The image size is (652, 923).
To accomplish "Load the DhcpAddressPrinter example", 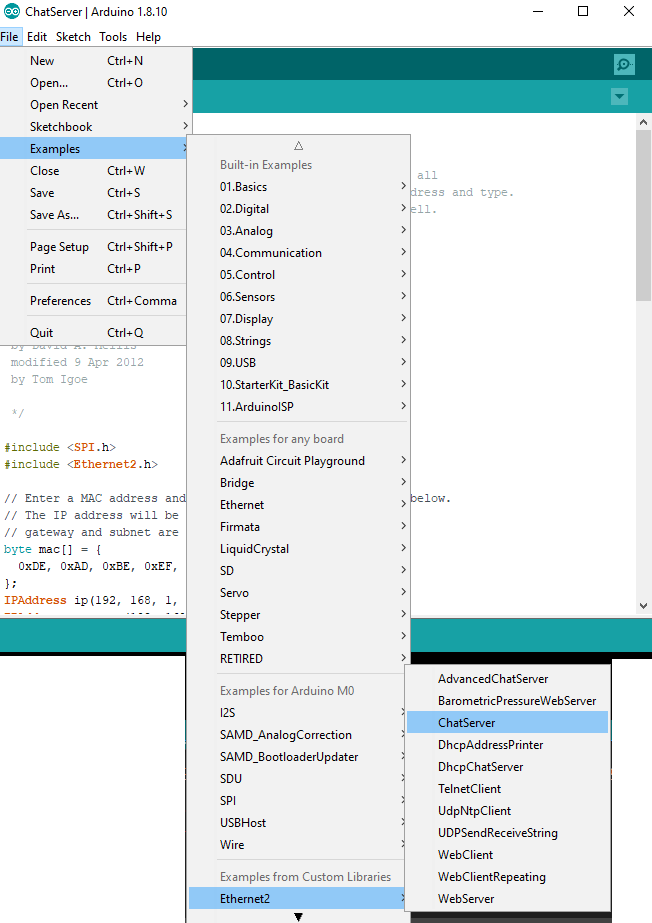I will pos(507,745).
